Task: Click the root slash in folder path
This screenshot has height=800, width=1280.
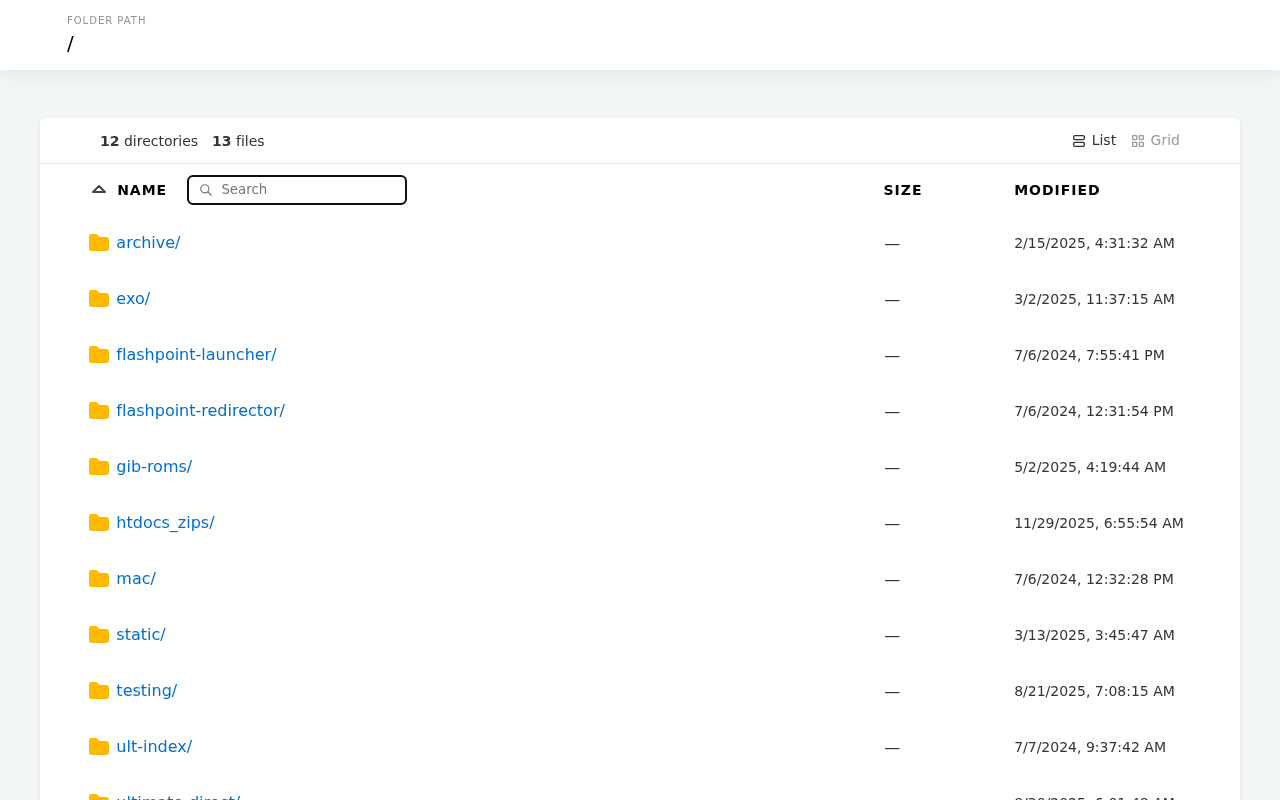Action: coord(70,44)
